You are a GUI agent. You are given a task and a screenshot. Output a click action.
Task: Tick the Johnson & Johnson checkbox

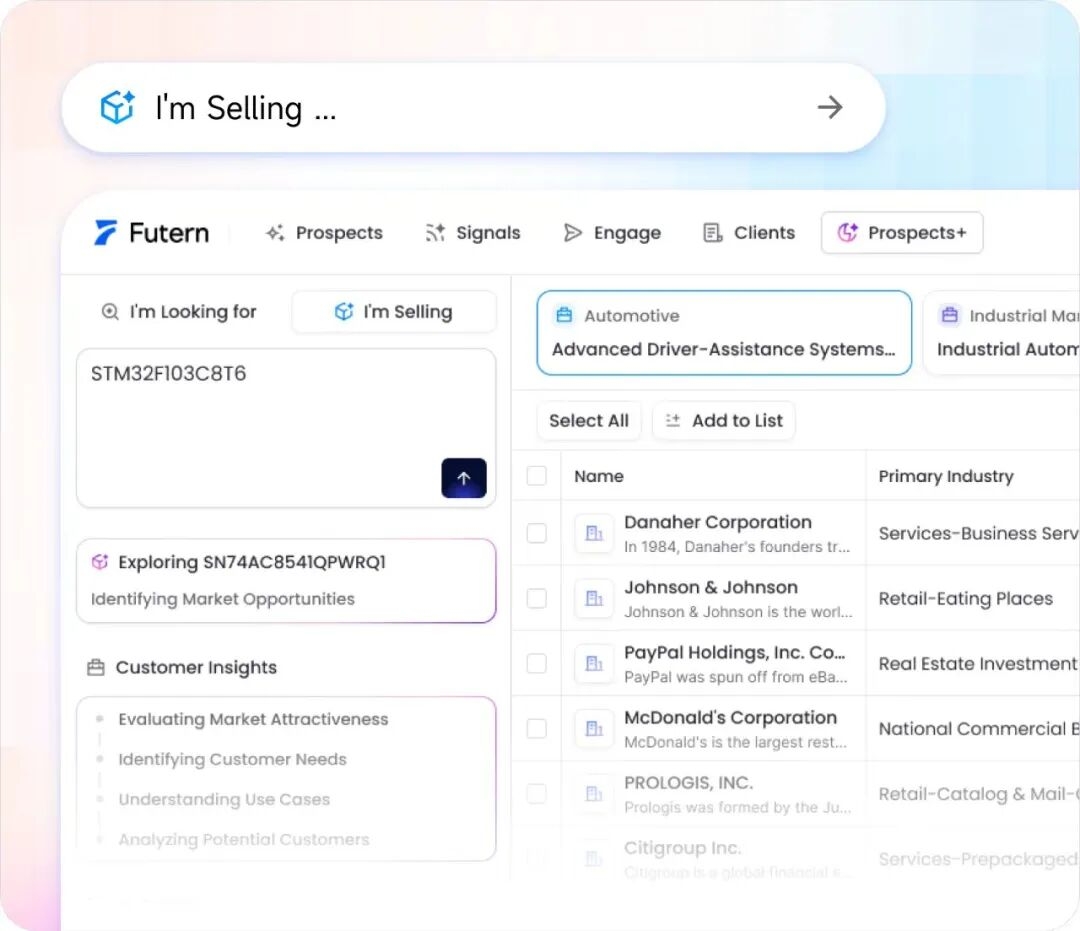[537, 598]
